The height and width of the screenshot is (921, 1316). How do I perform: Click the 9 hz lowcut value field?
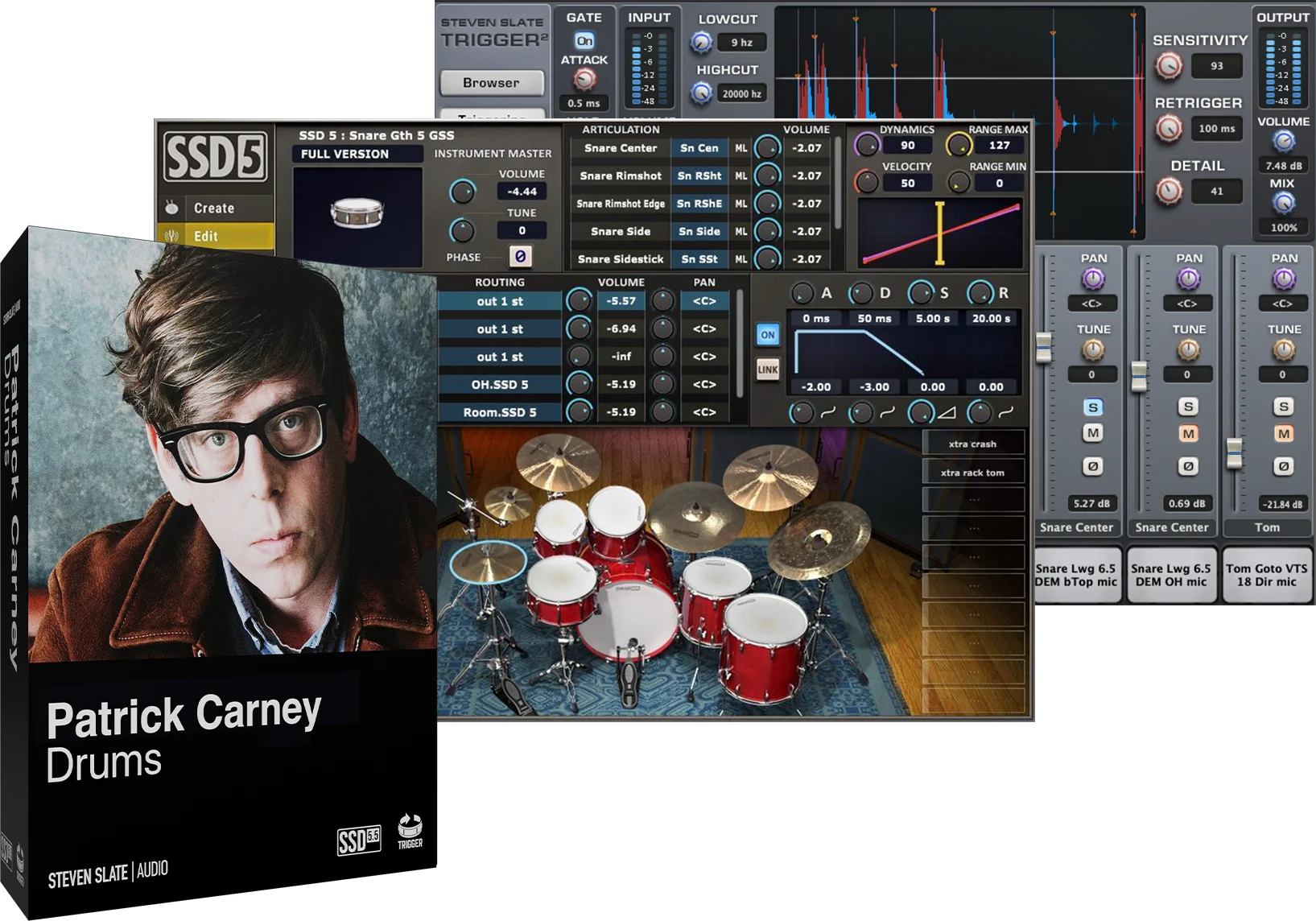pyautogui.click(x=741, y=43)
